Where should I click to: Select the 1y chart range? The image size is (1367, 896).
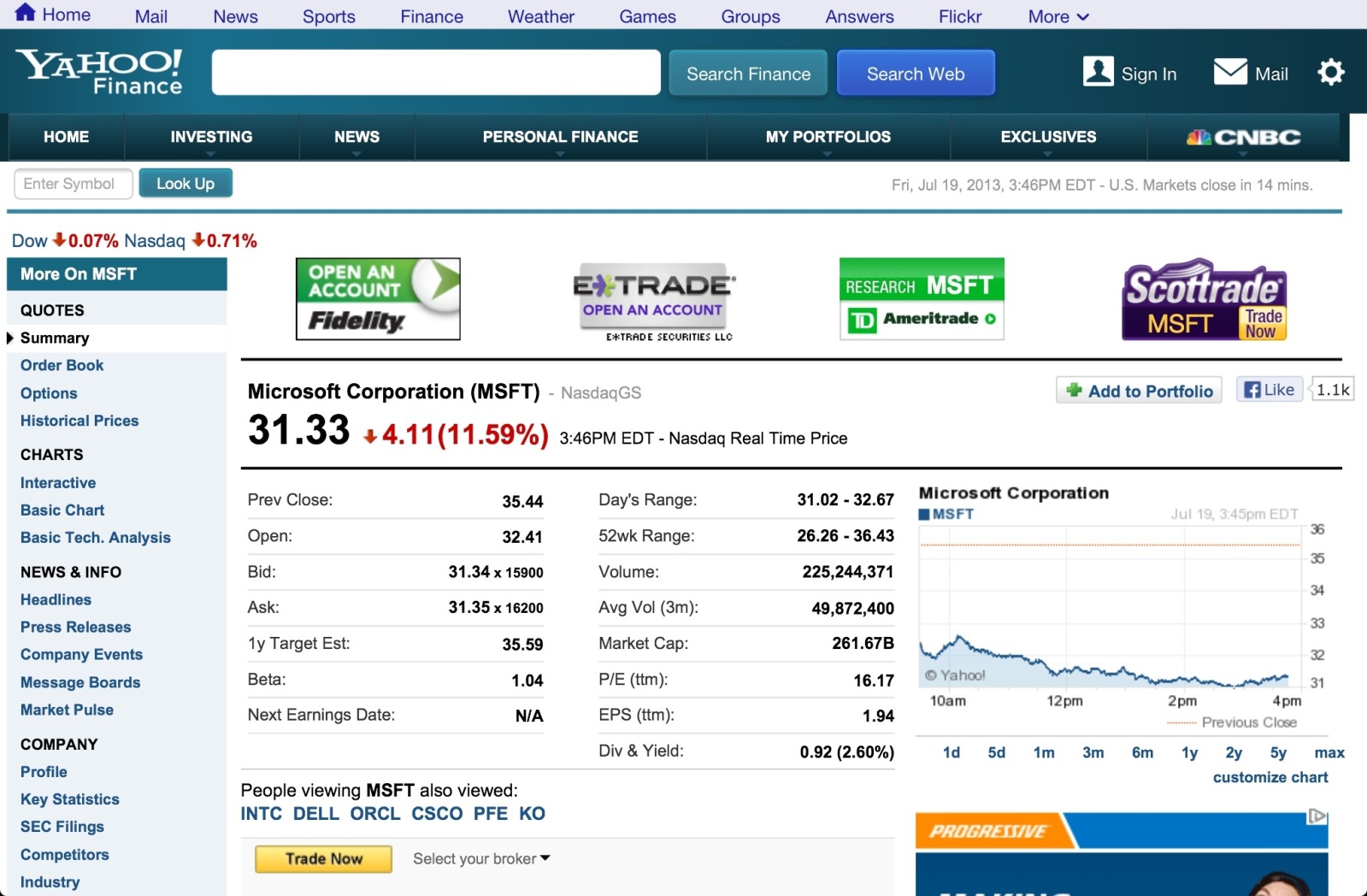(x=1190, y=752)
